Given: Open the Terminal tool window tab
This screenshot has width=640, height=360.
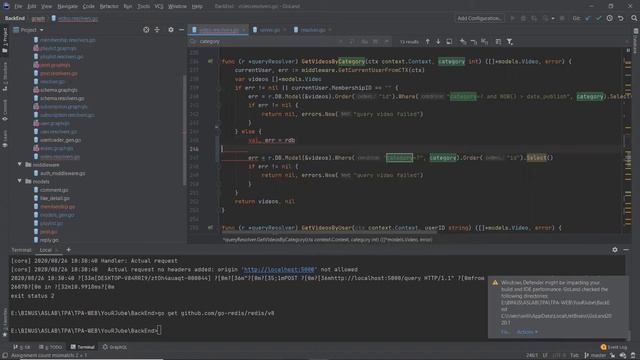Looking at the screenshot, I should pos(82,347).
